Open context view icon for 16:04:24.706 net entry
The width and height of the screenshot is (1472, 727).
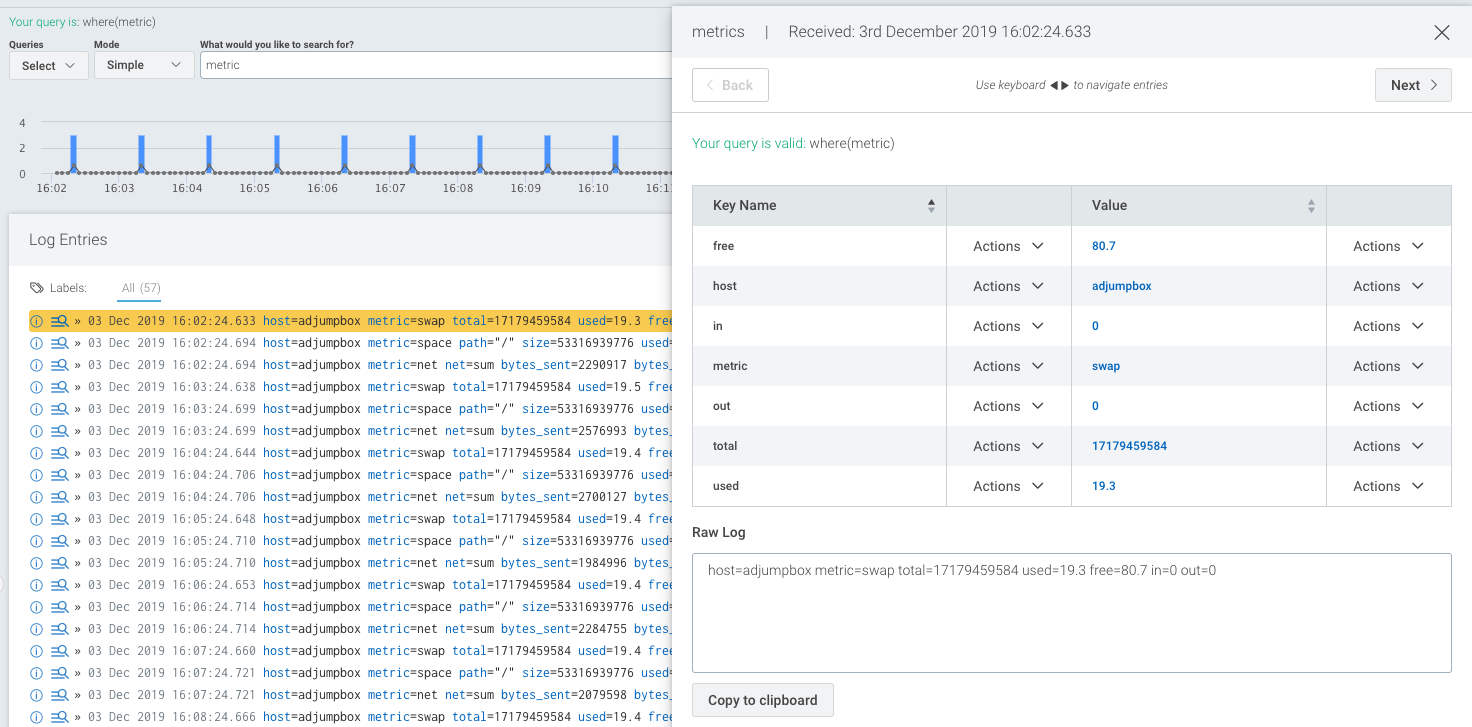(59, 497)
